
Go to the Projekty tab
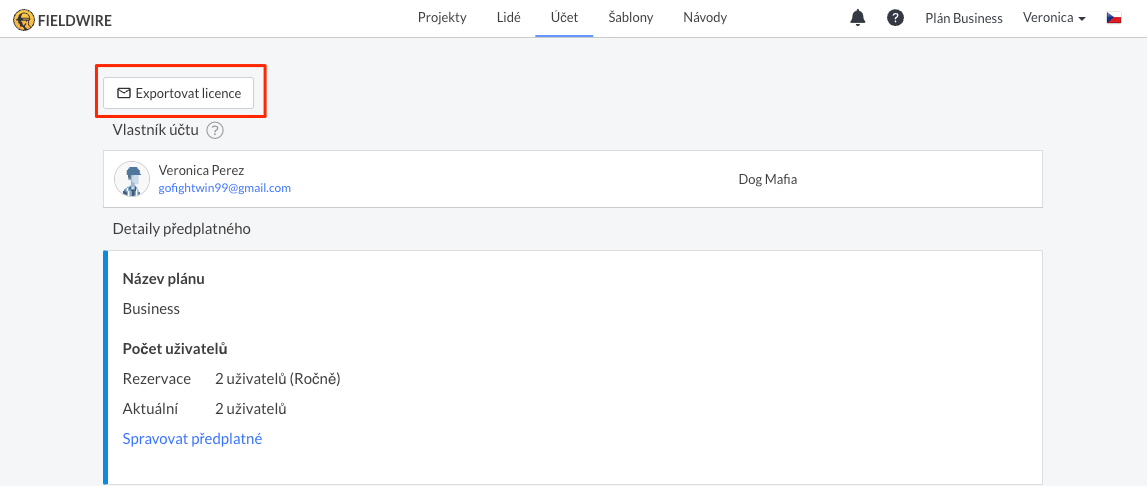(442, 18)
